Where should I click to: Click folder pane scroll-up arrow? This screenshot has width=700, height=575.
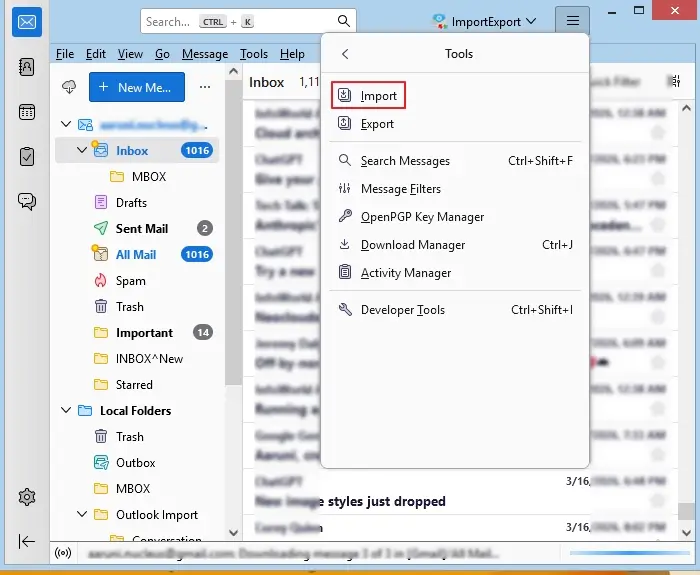(x=233, y=71)
